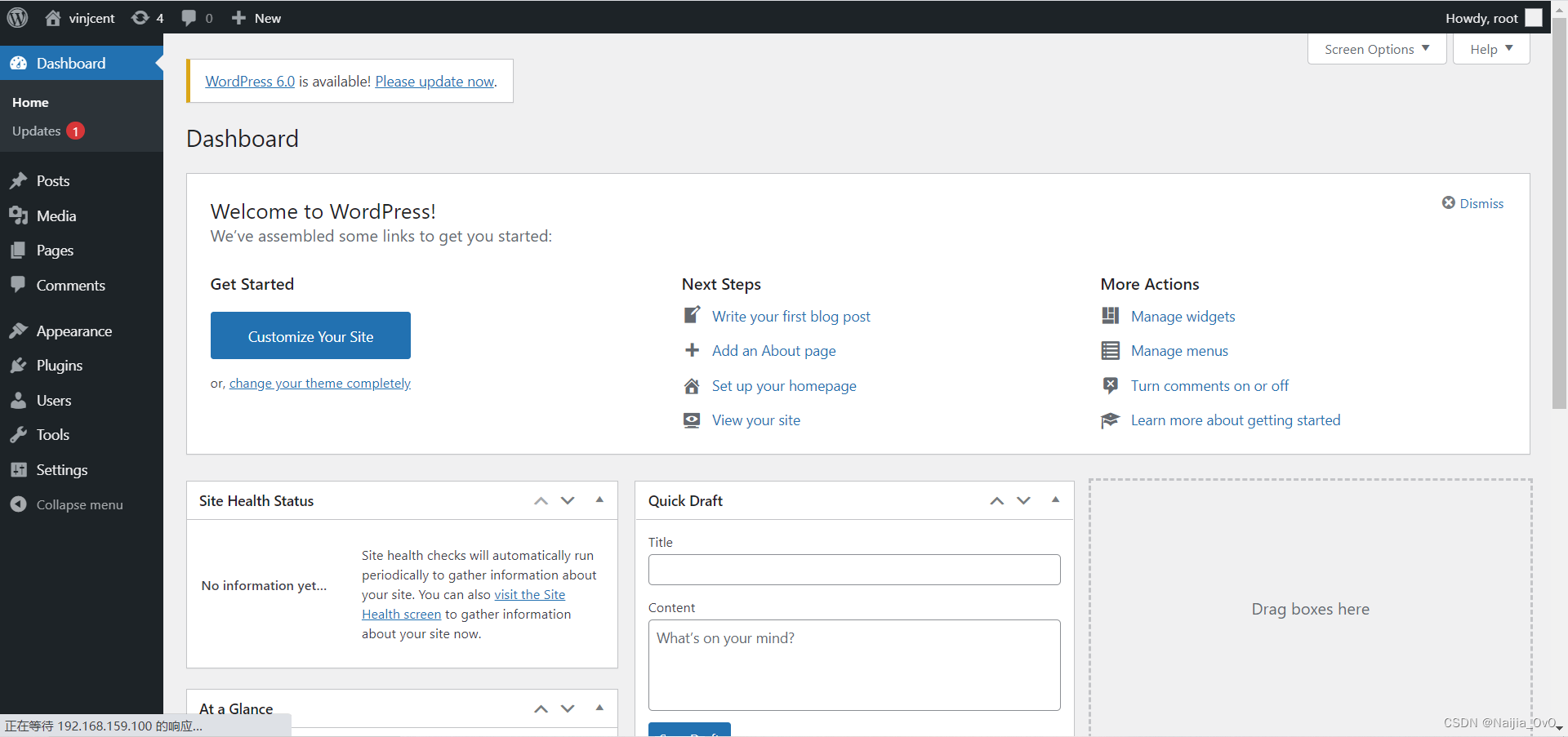The width and height of the screenshot is (1568, 737).
Task: Click the Media icon in sidebar
Action: (x=19, y=215)
